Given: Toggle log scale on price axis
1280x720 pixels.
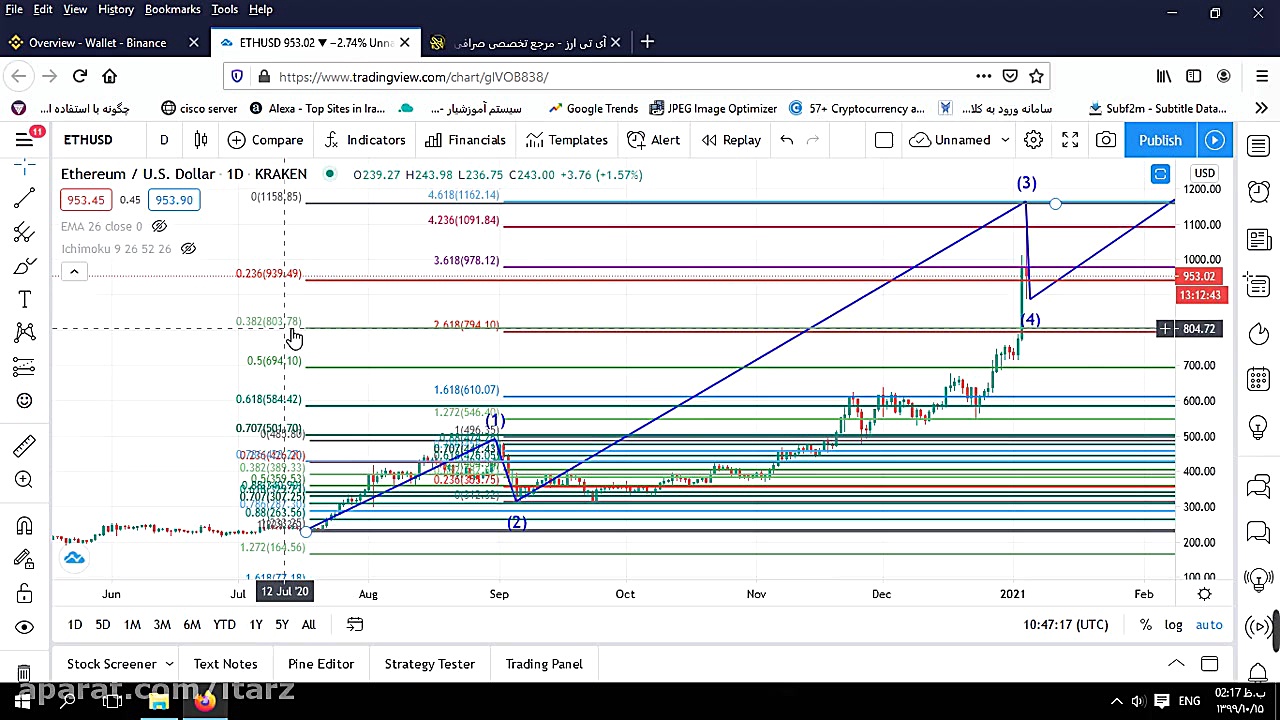Looking at the screenshot, I should [1173, 625].
